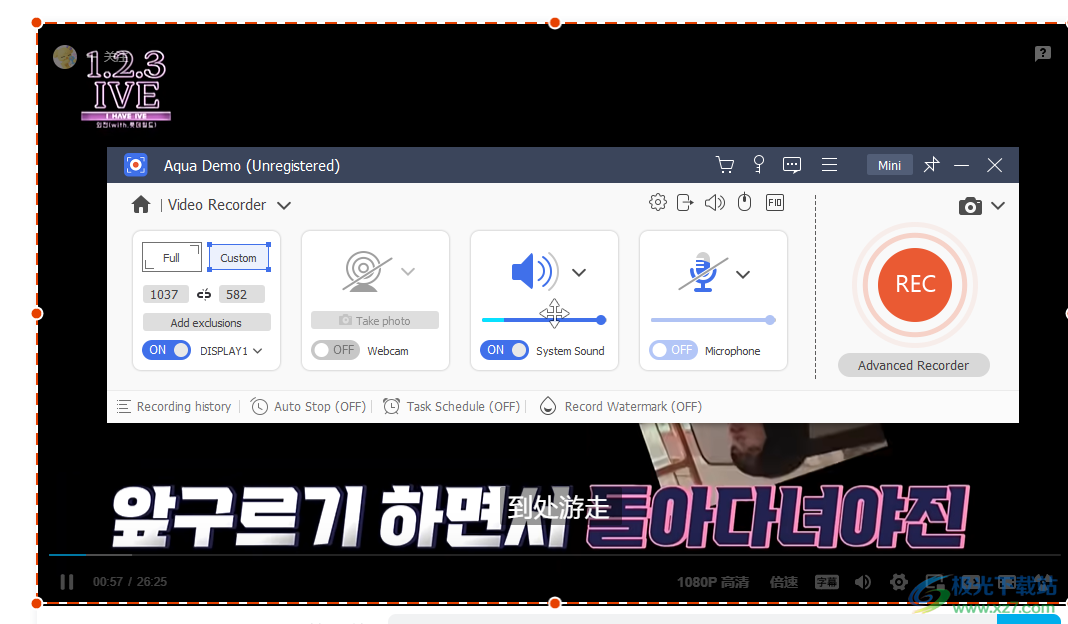Screen dimensions: 1068x624
Task: Pin the Aqua Demo window on top
Action: point(931,165)
